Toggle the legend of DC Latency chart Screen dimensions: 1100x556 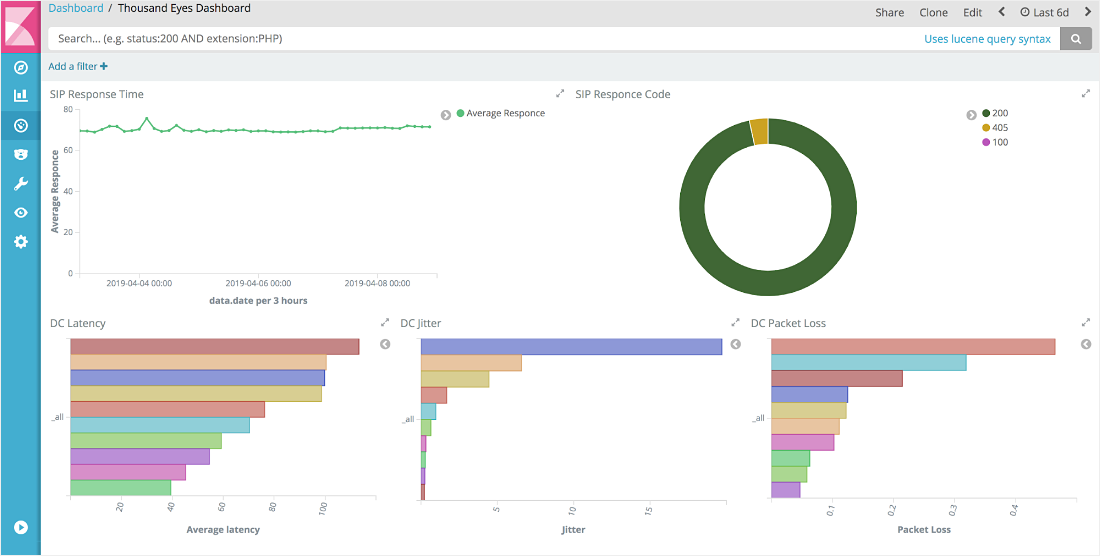386,344
